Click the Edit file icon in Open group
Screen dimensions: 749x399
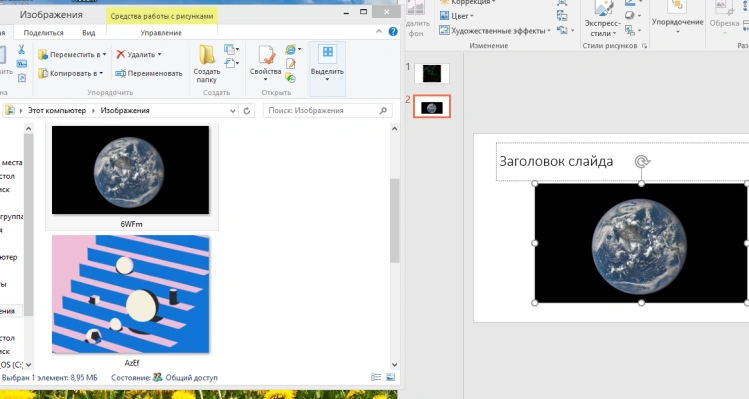pyautogui.click(x=290, y=64)
